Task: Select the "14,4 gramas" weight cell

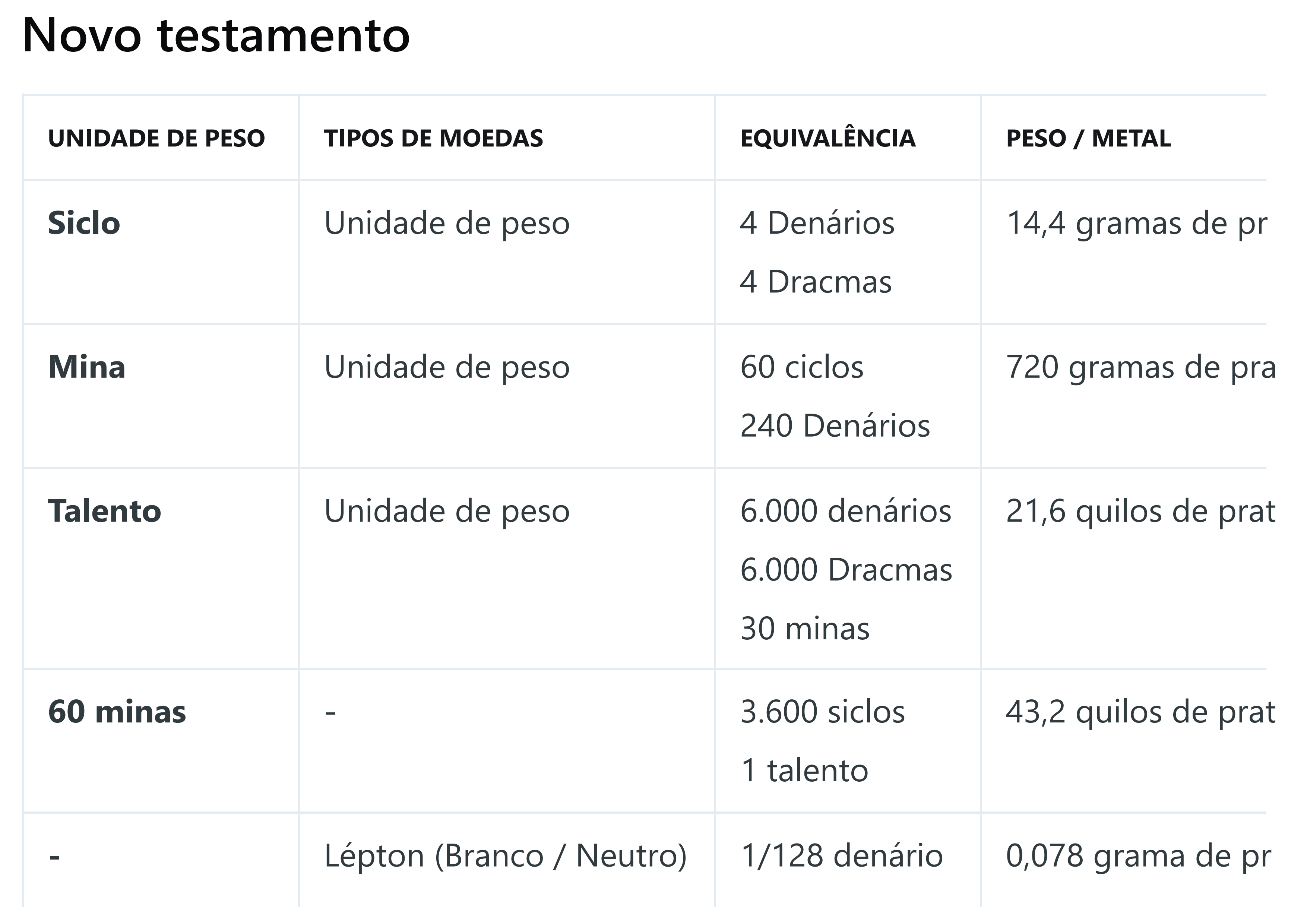Action: 1136,223
